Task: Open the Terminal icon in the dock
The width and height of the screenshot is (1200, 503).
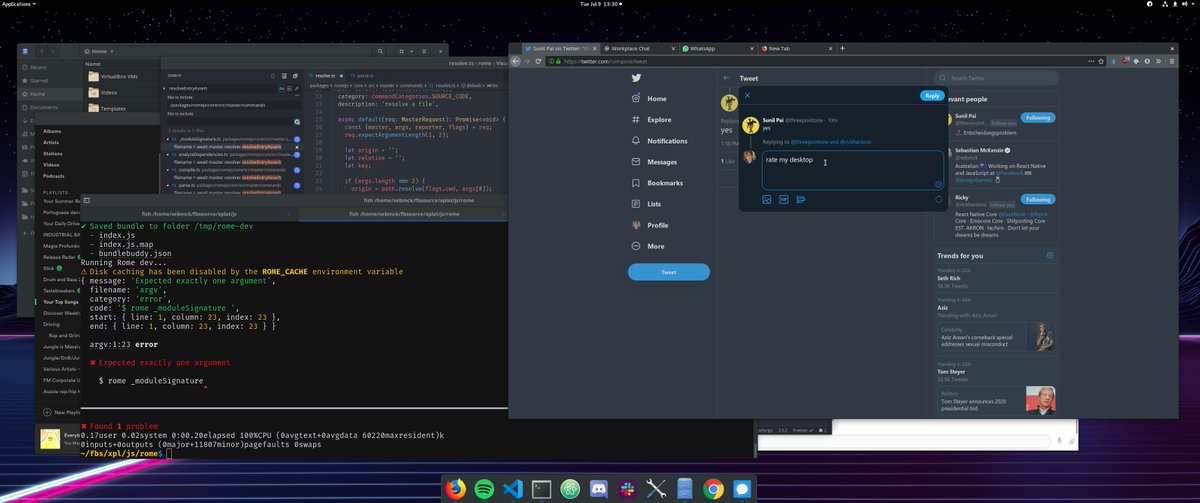Action: pyautogui.click(x=541, y=489)
